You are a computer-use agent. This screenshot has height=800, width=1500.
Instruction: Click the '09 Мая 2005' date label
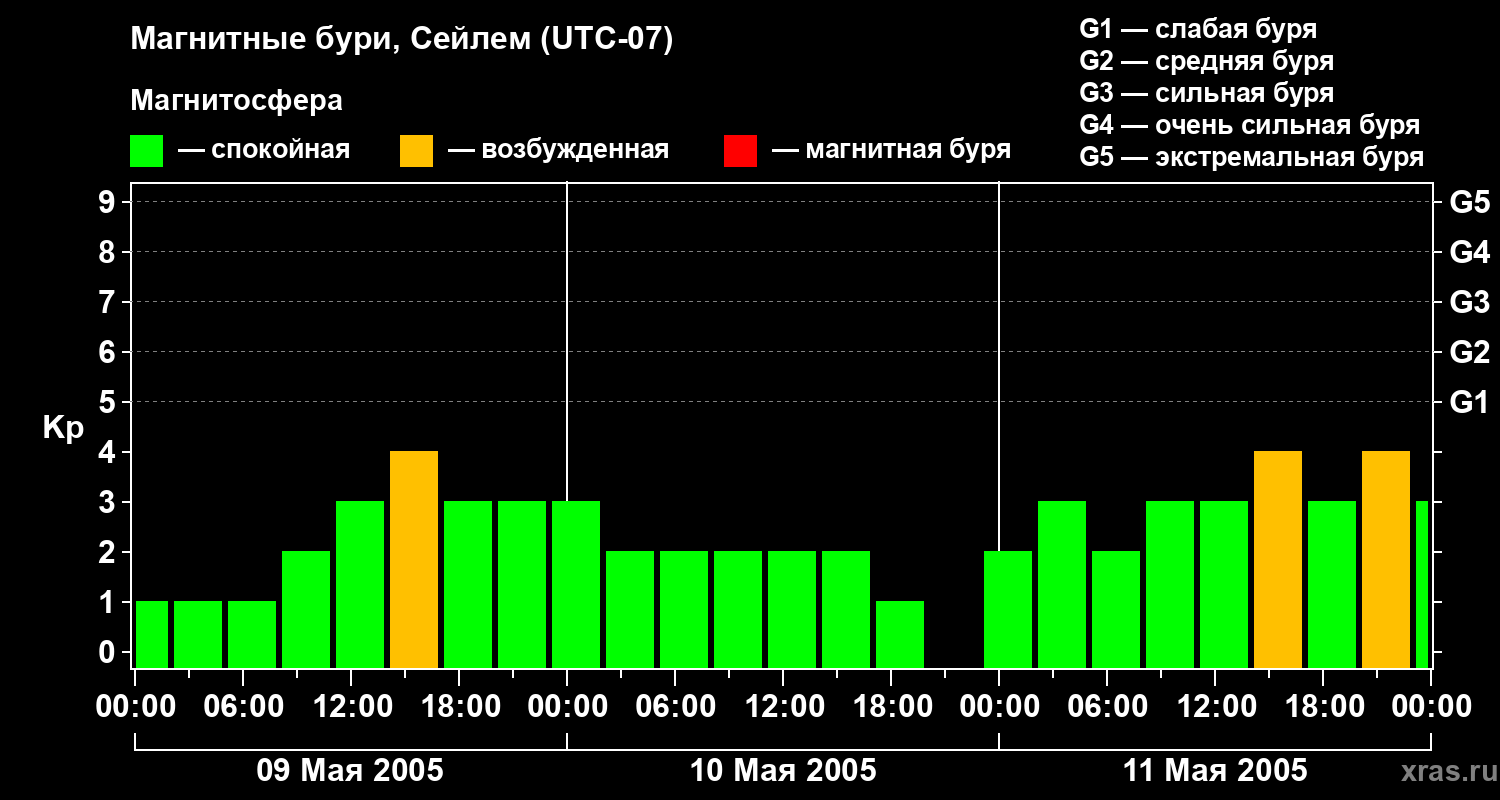(x=350, y=771)
